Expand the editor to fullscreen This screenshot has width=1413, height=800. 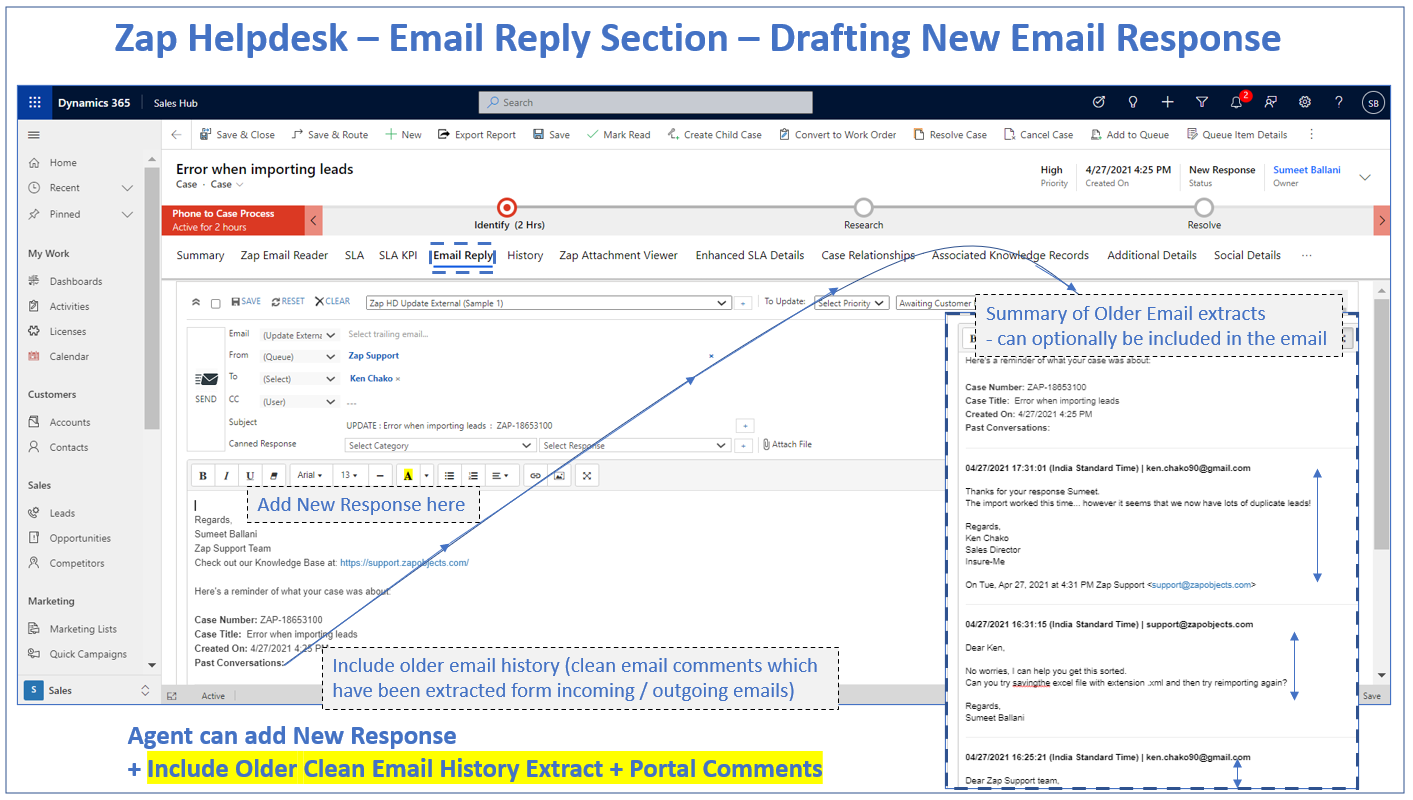[587, 476]
